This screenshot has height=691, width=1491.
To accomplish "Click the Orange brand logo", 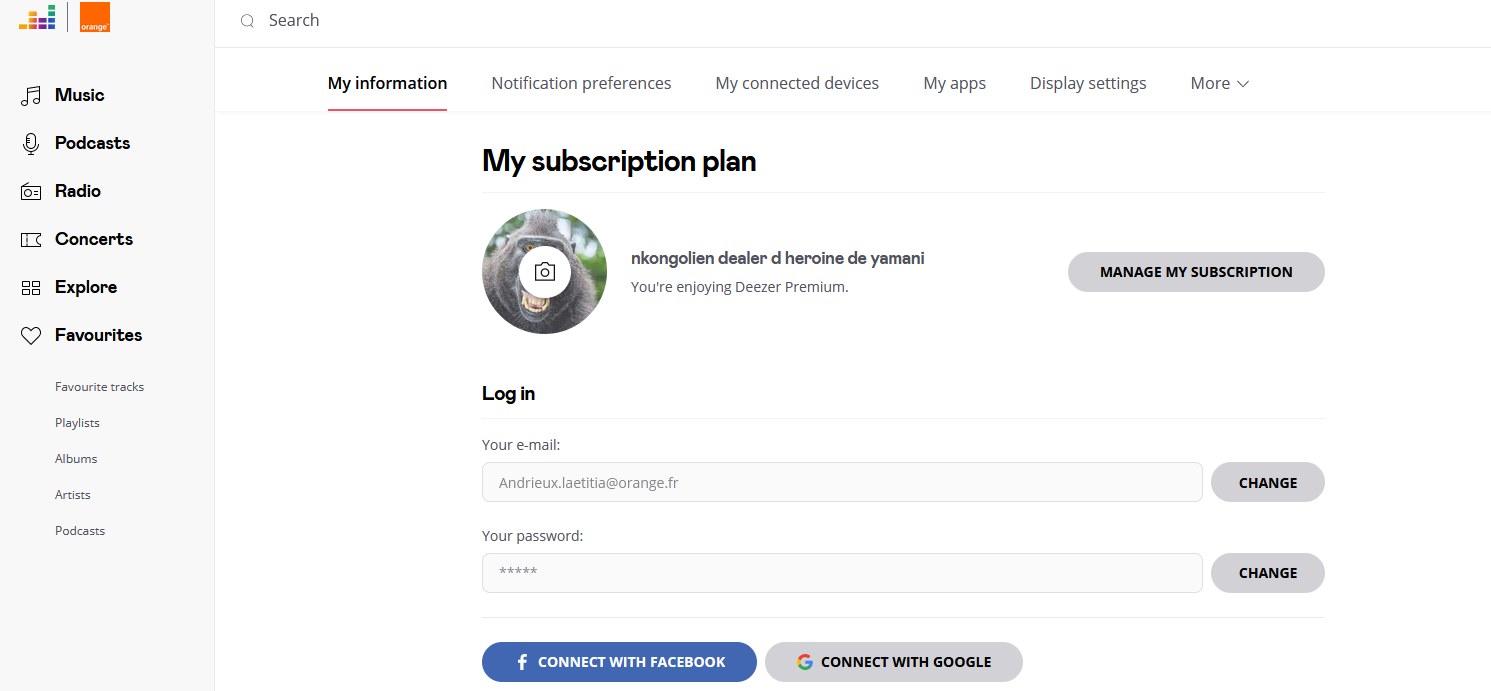I will tap(95, 17).
